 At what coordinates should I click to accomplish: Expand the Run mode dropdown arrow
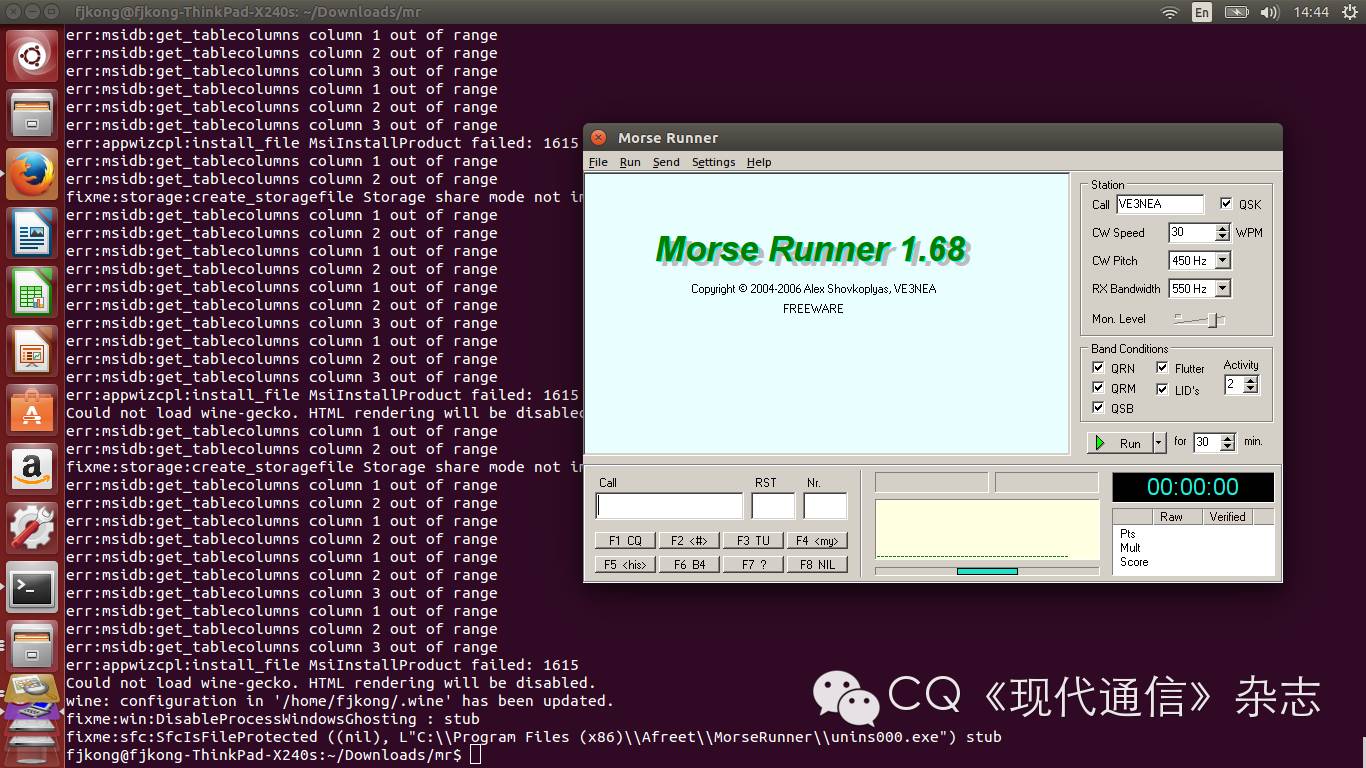click(x=1159, y=443)
